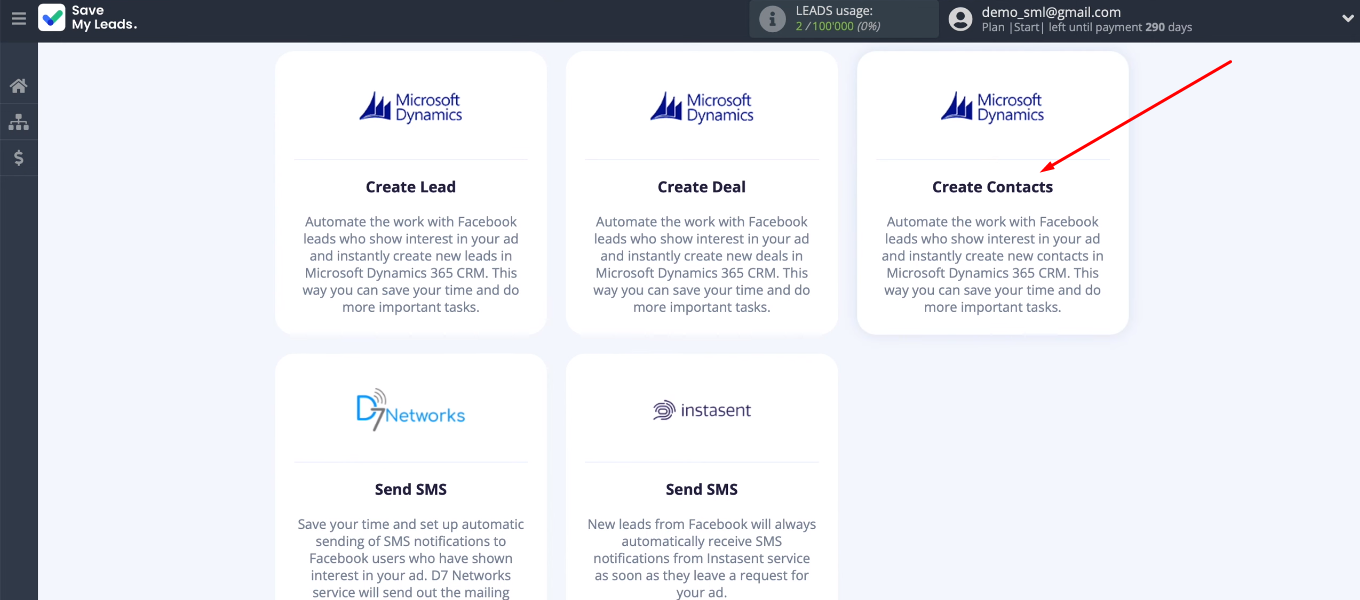The image size is (1360, 600).
Task: Open billing dollar icon in sidebar
Action: (x=18, y=158)
